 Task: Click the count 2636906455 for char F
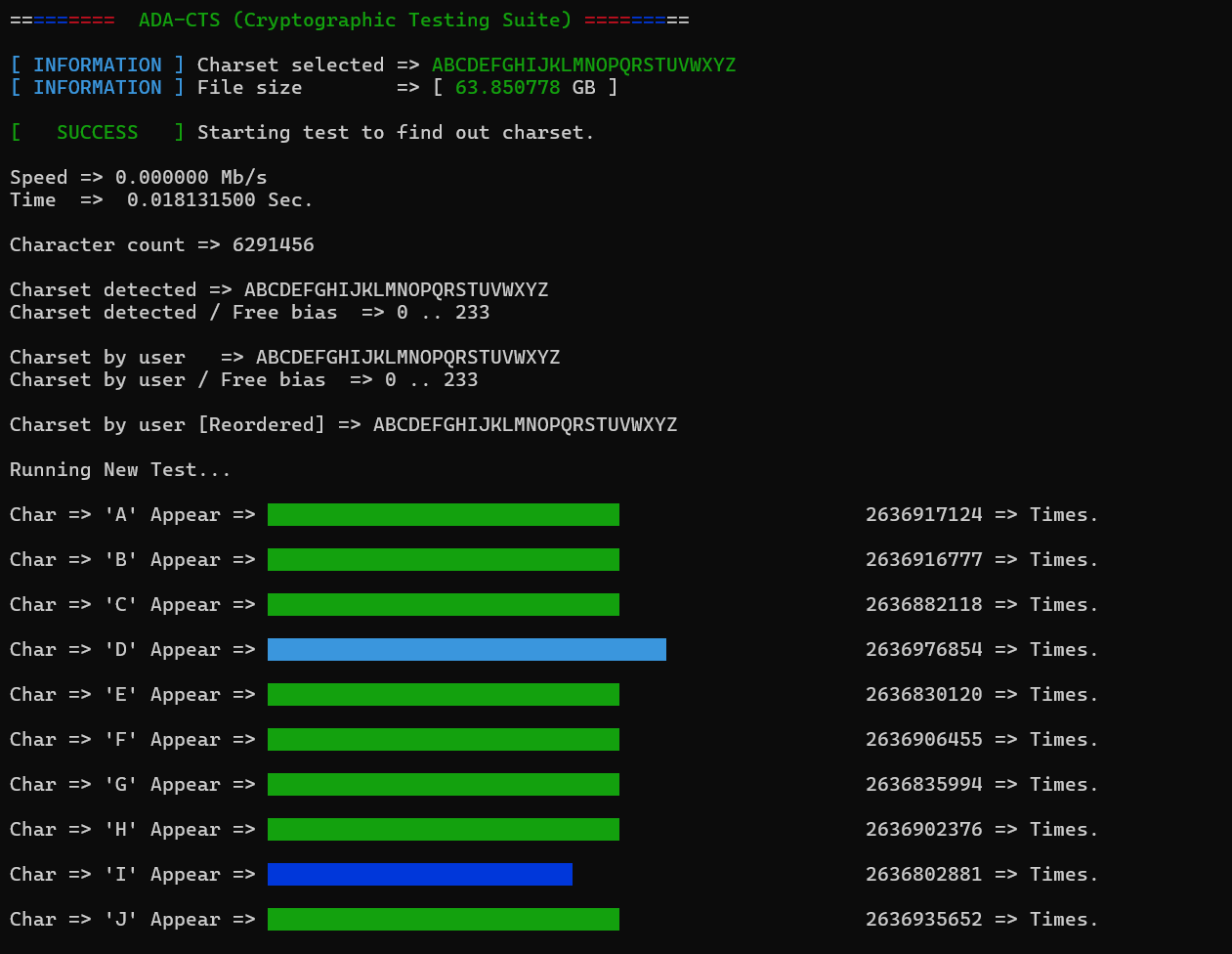pos(923,740)
